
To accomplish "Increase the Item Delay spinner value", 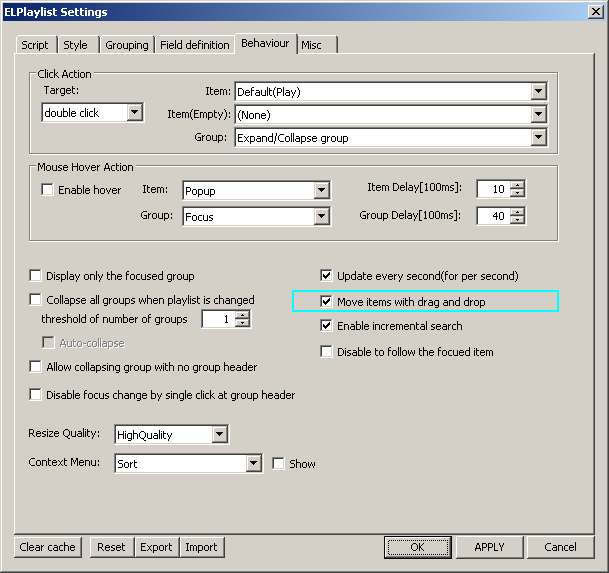I will point(516,185).
